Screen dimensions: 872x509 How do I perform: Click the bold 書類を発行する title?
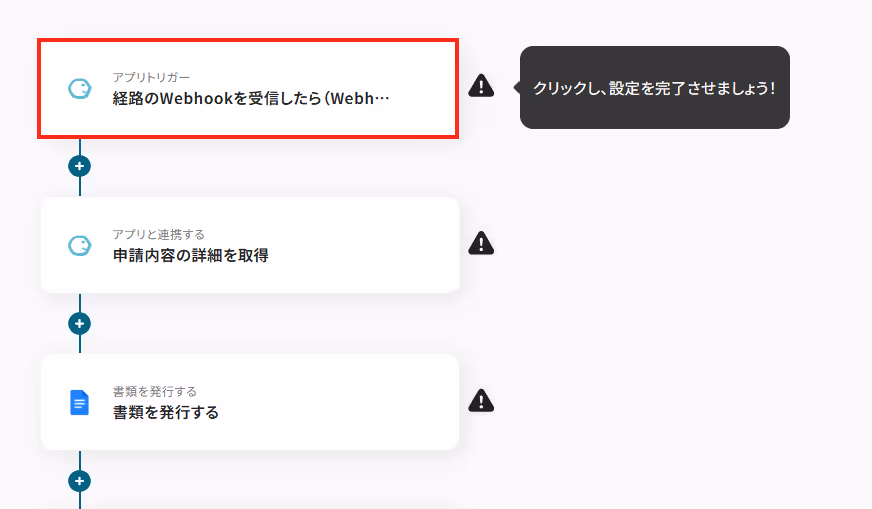point(166,412)
